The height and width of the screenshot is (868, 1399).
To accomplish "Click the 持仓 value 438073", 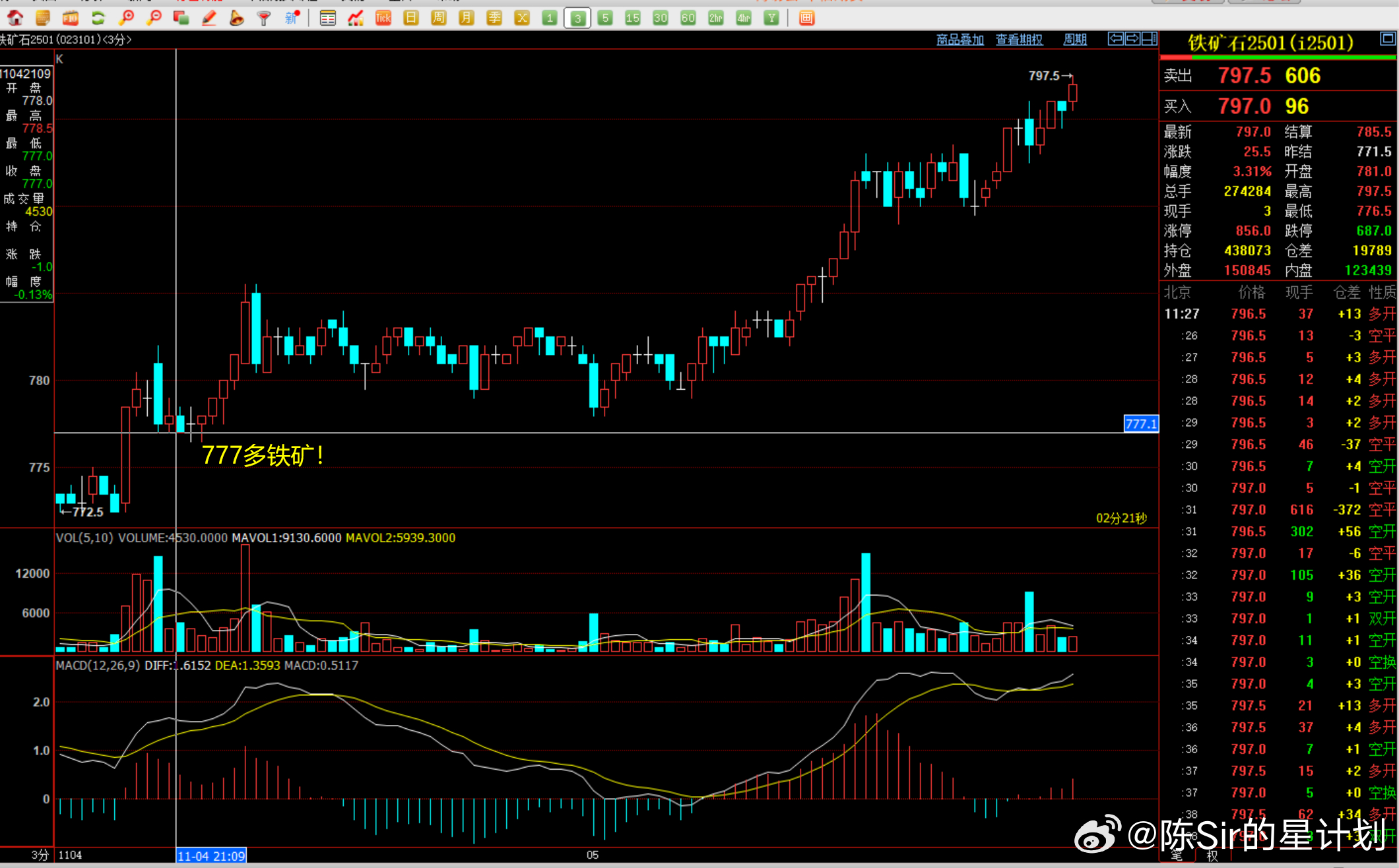I will (1247, 251).
